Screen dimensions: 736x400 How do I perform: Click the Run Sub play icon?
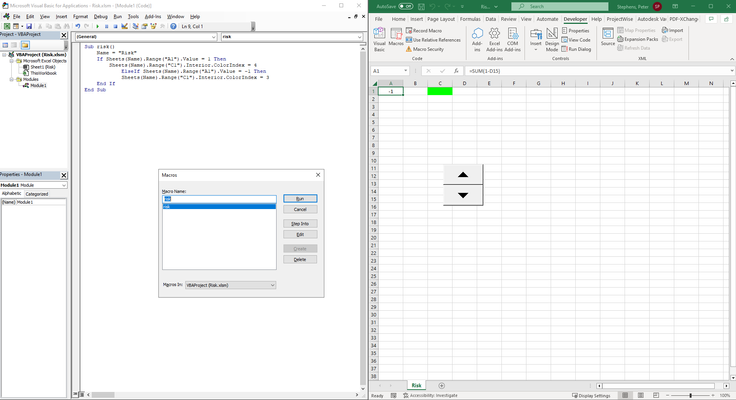pos(98,26)
